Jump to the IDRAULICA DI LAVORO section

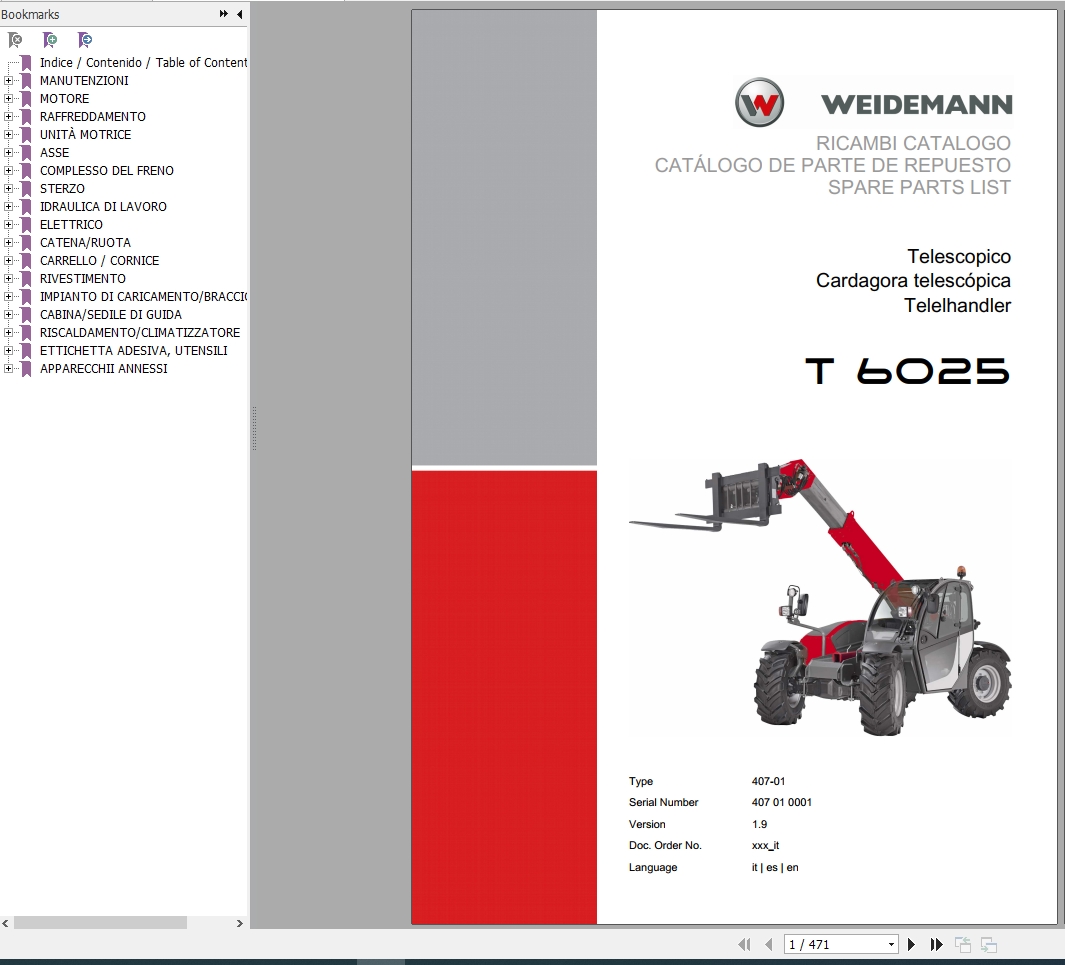(x=101, y=206)
